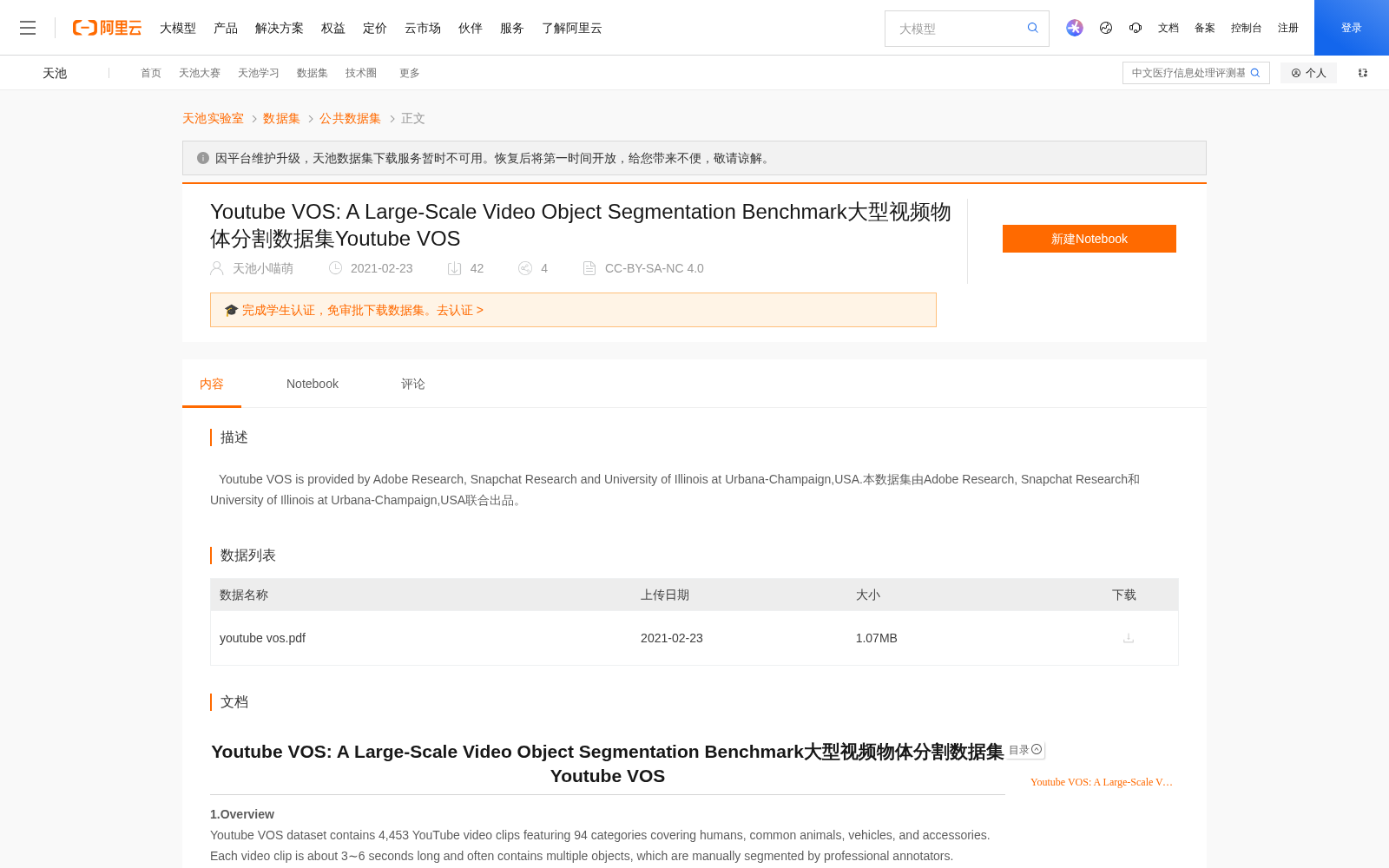Switch to the Notebook tab
The width and height of the screenshot is (1389, 868).
[x=313, y=384]
